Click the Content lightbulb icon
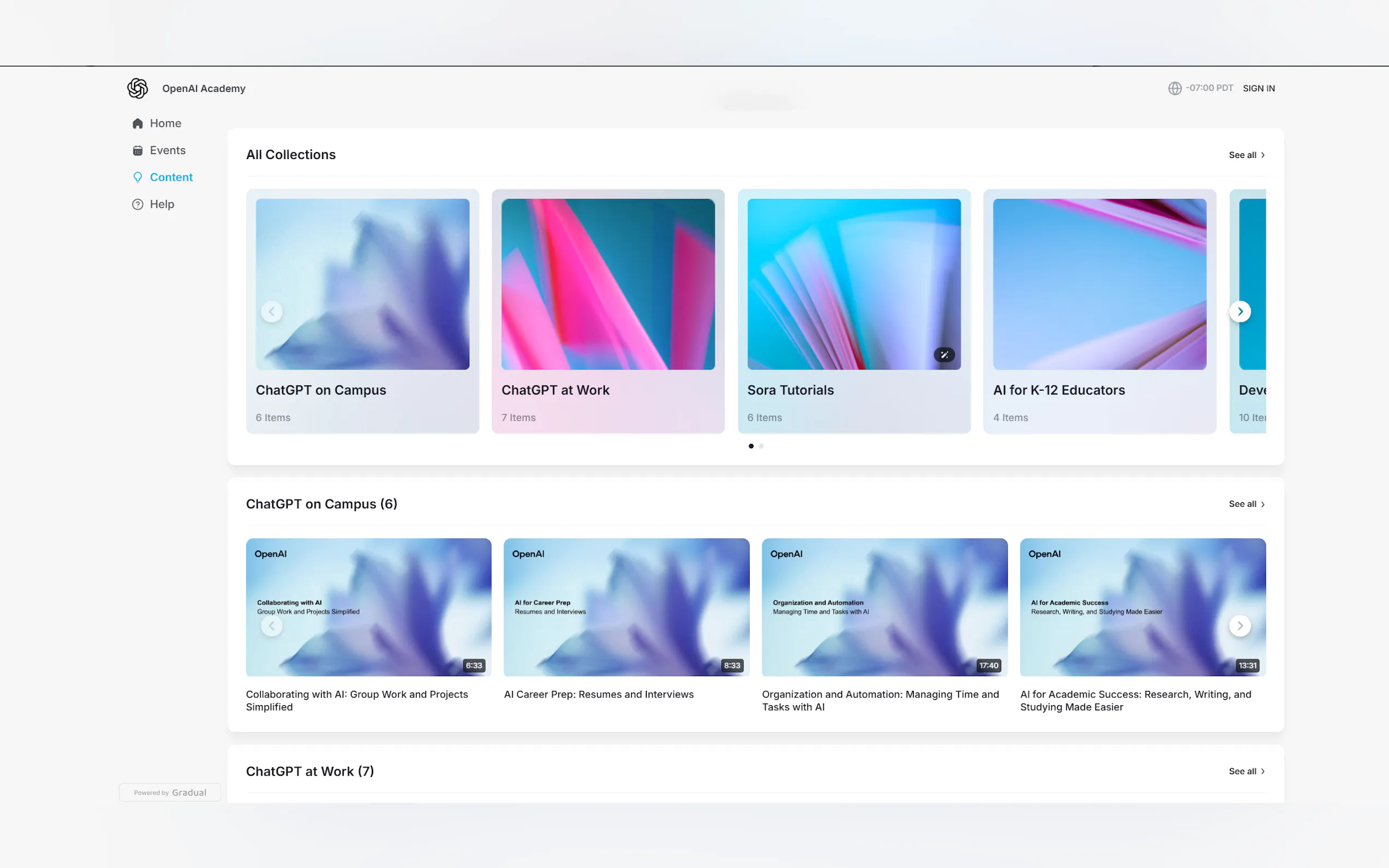The image size is (1389, 868). pos(137,178)
